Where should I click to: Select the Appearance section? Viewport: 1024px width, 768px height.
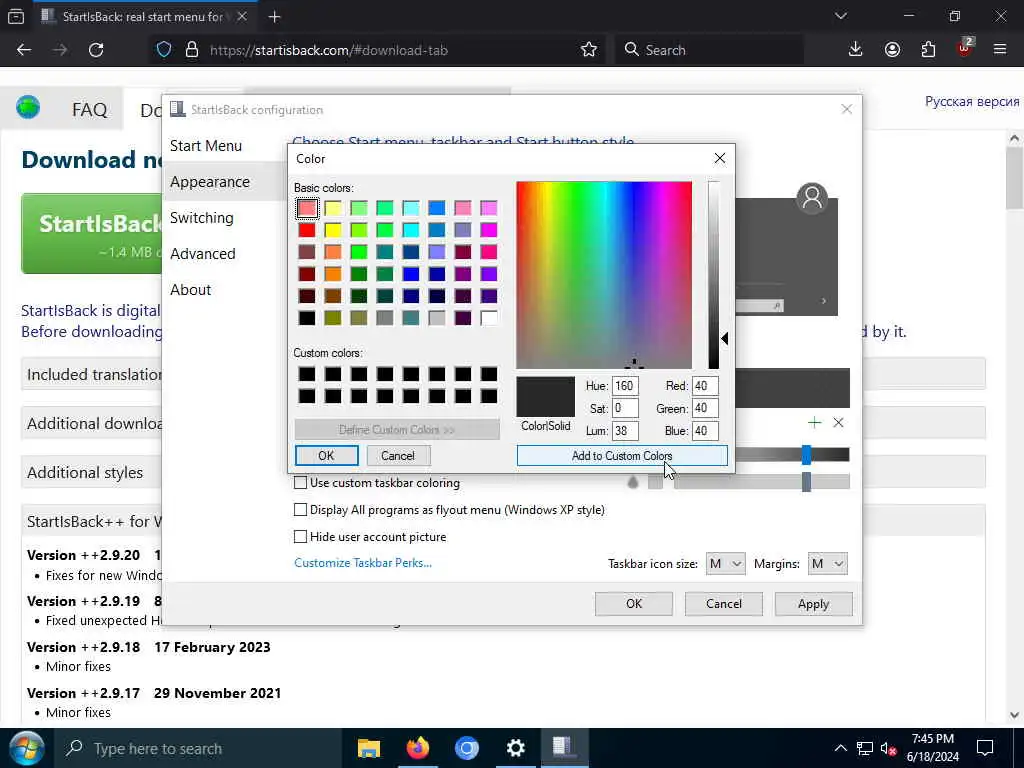point(210,182)
